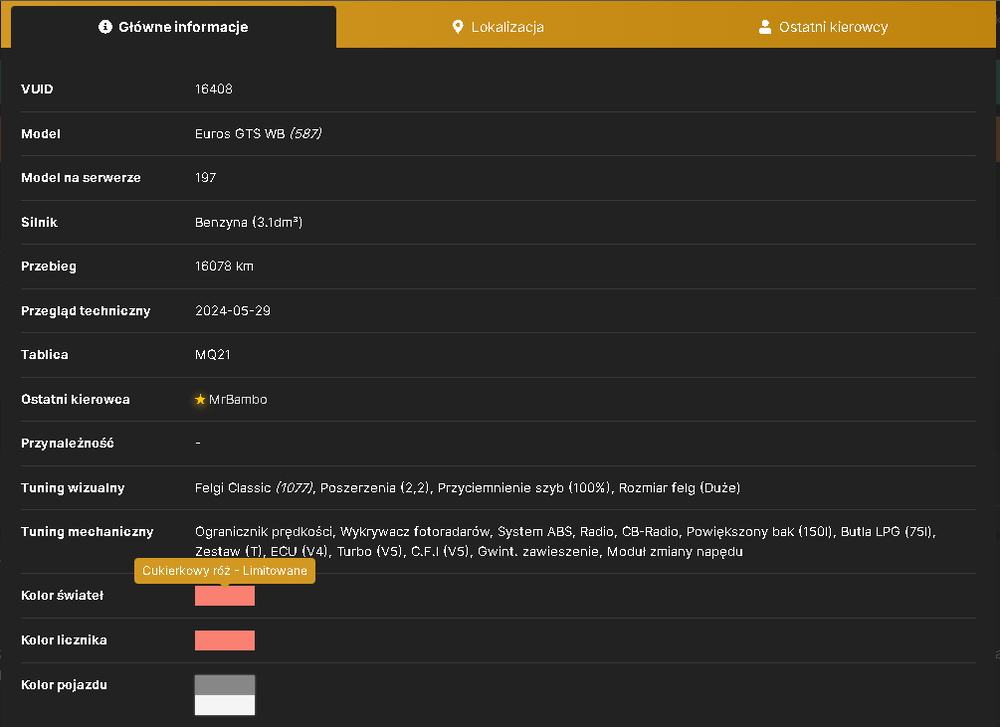The width and height of the screenshot is (1000, 727).
Task: Click the person icon on Ostatni kierowcy
Action: (765, 27)
